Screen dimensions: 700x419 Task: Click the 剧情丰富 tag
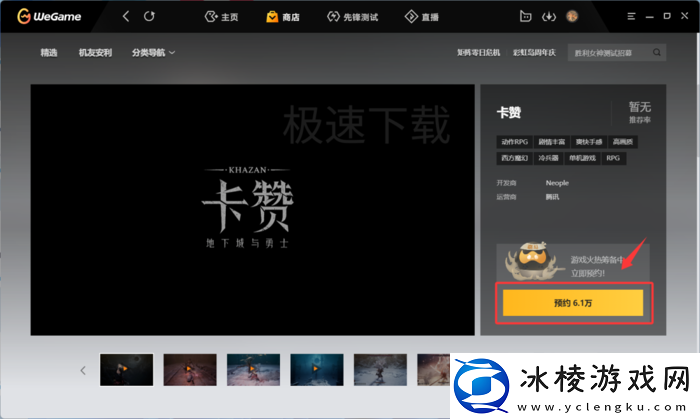551,142
